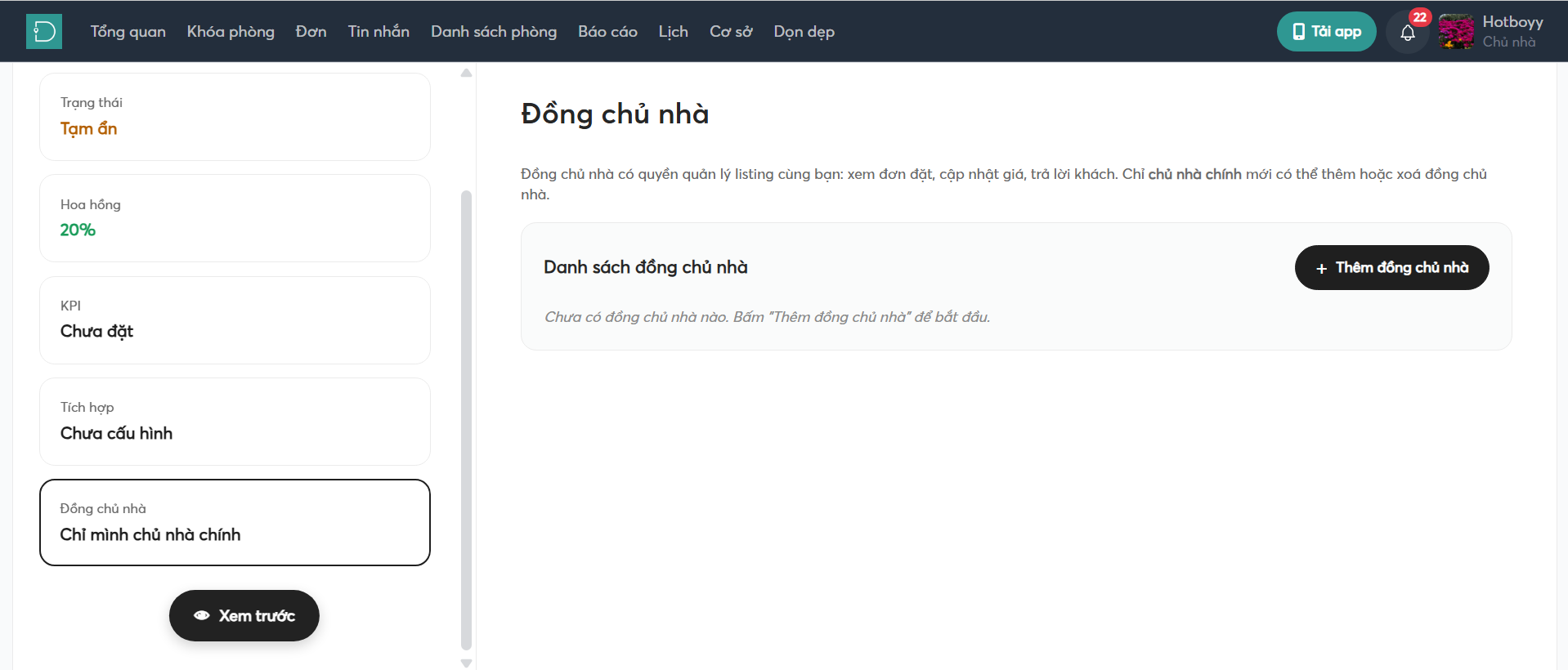Image resolution: width=1568 pixels, height=670 pixels.
Task: Click the Danh sách đồng chủ nhà heading
Action: click(645, 267)
